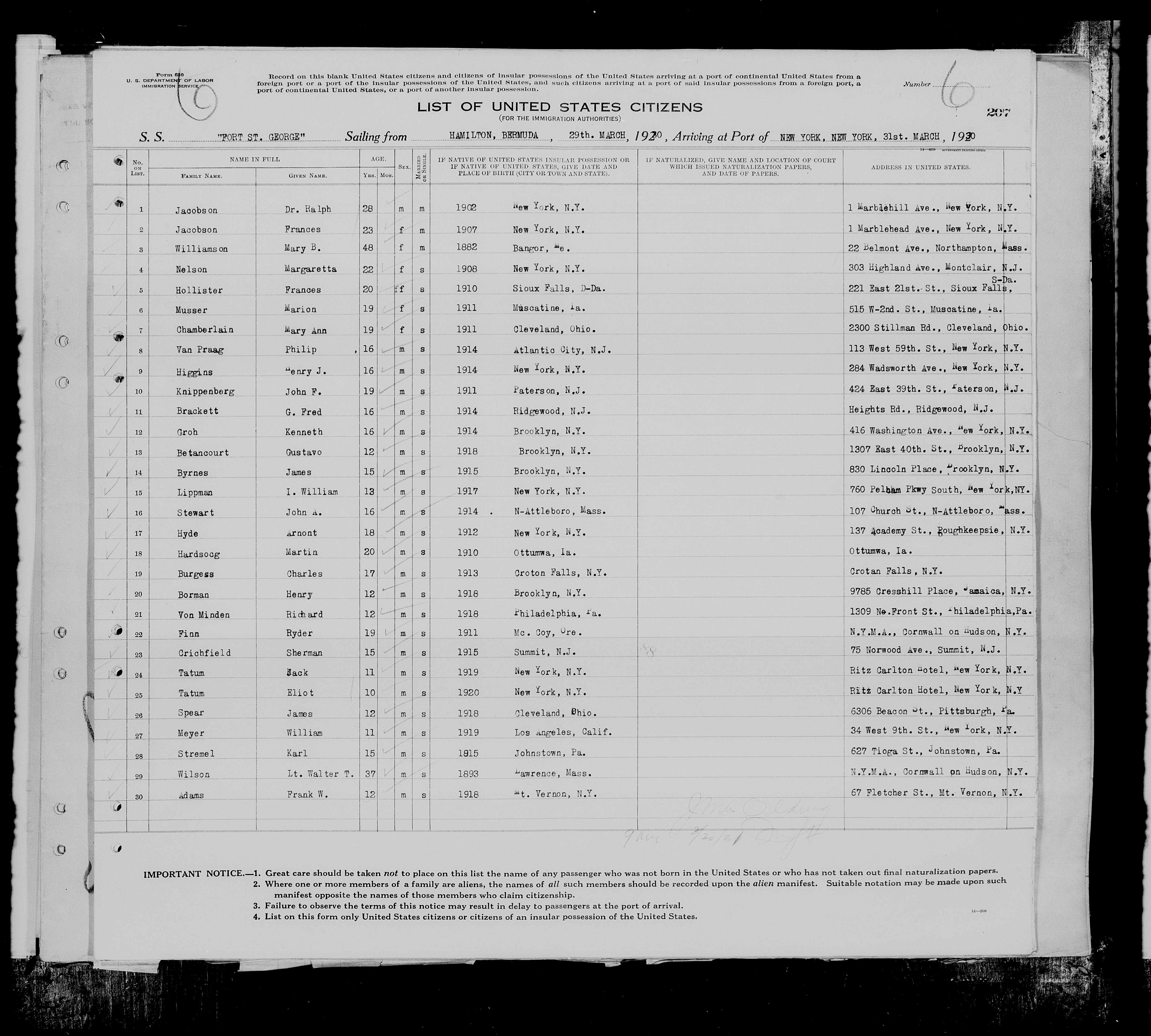Image resolution: width=1151 pixels, height=1036 pixels.
Task: Select family name "Jacobson" in row 1
Action: tap(196, 210)
